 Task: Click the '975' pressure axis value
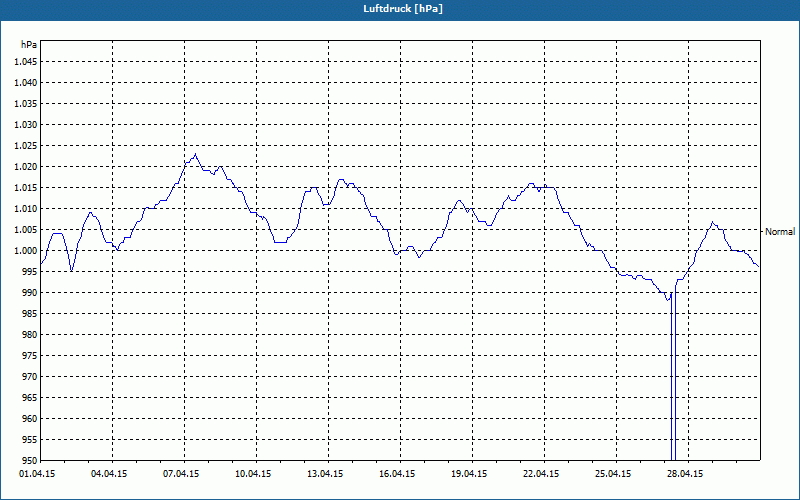(x=30, y=356)
